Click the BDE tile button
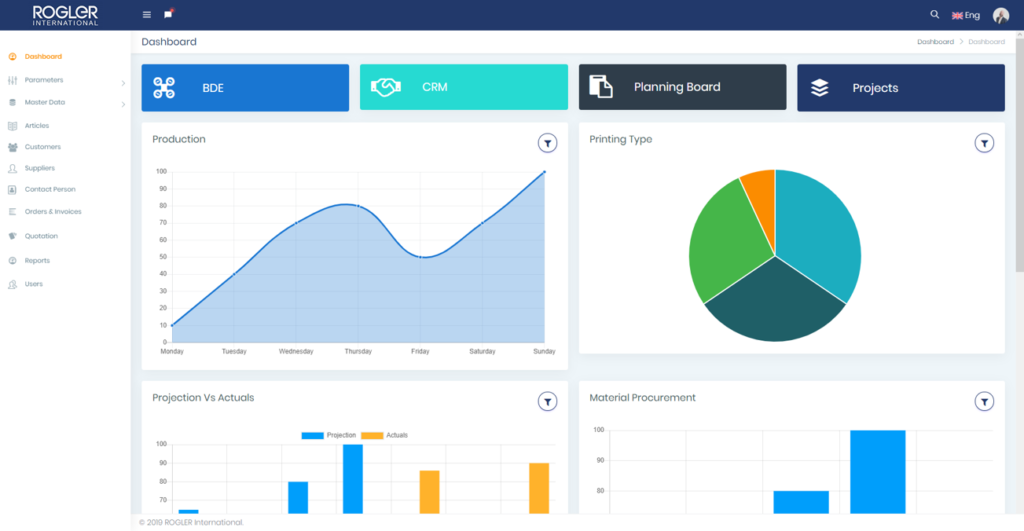The width and height of the screenshot is (1024, 531). point(245,88)
